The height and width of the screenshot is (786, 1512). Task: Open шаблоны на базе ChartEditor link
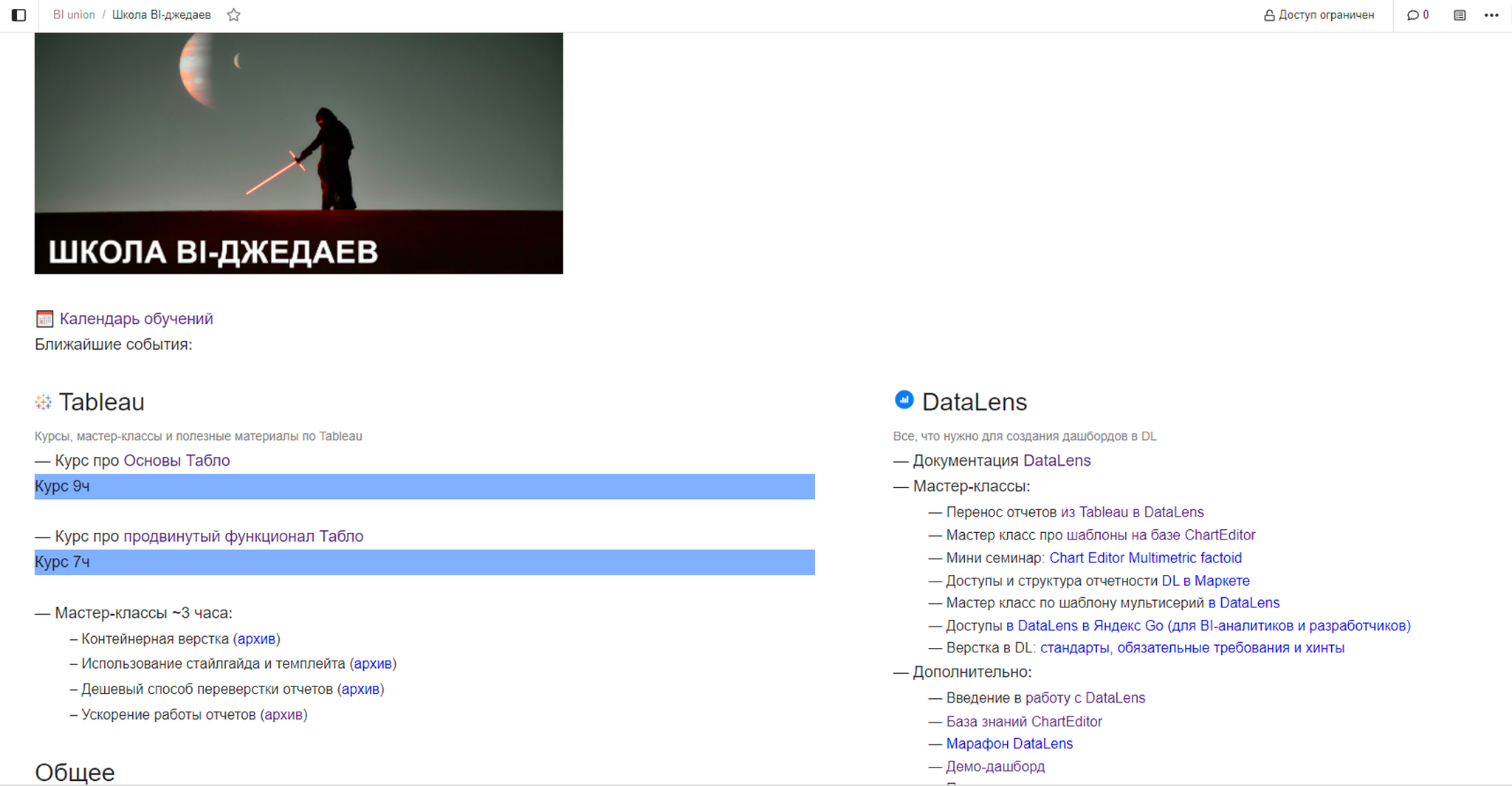1161,535
